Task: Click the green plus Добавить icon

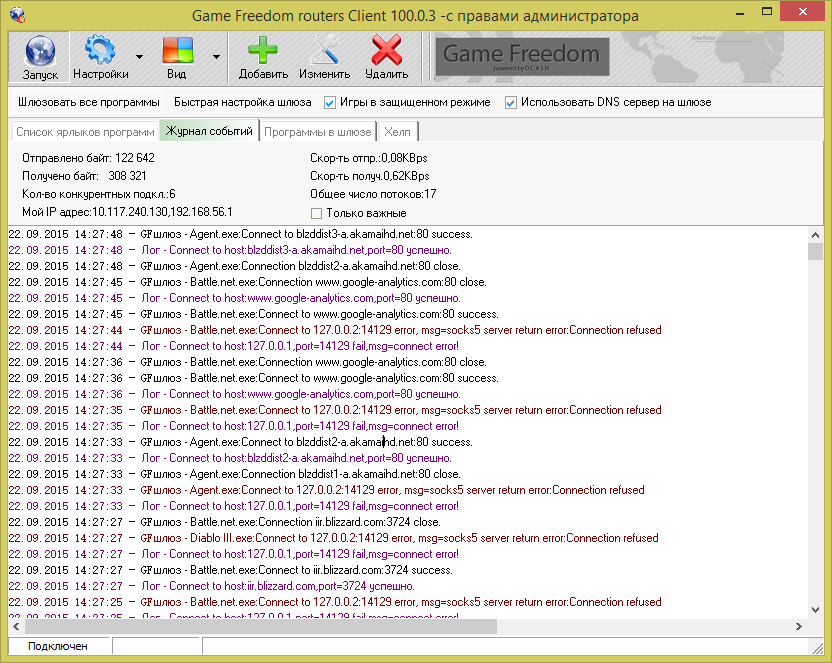Action: 263,50
